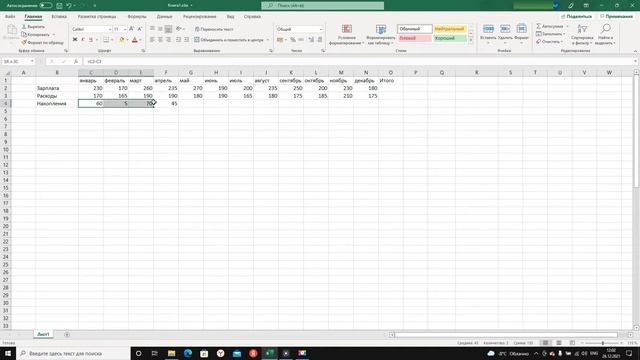Switch to the Вставка ribbon tab

pos(59,17)
